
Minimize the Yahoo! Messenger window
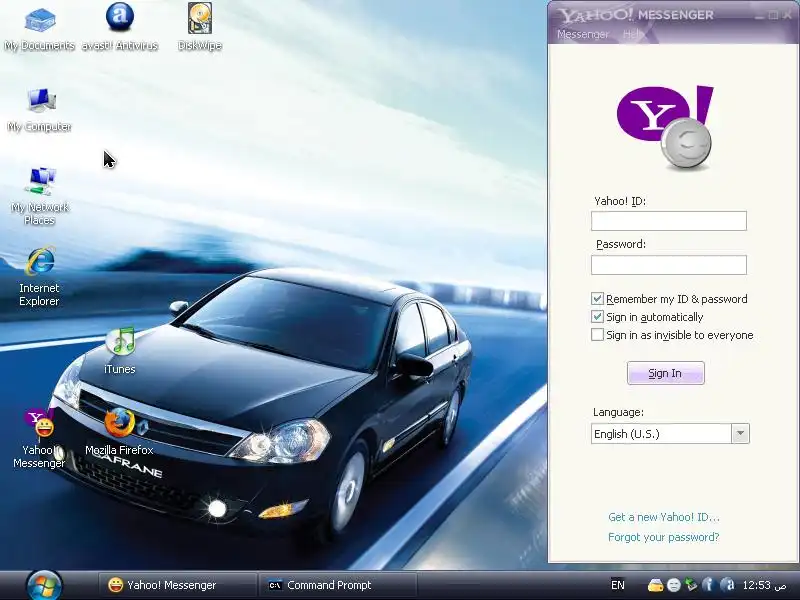[x=760, y=15]
